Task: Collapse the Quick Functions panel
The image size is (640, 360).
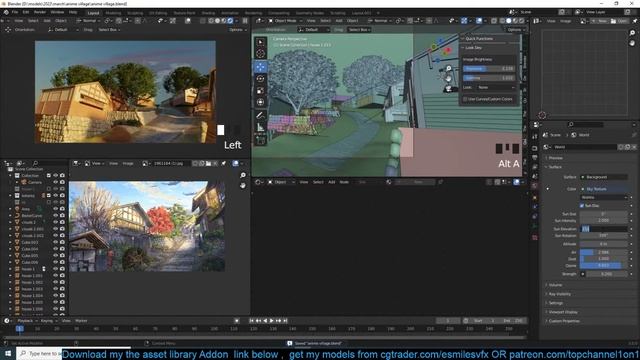Action: point(479,38)
